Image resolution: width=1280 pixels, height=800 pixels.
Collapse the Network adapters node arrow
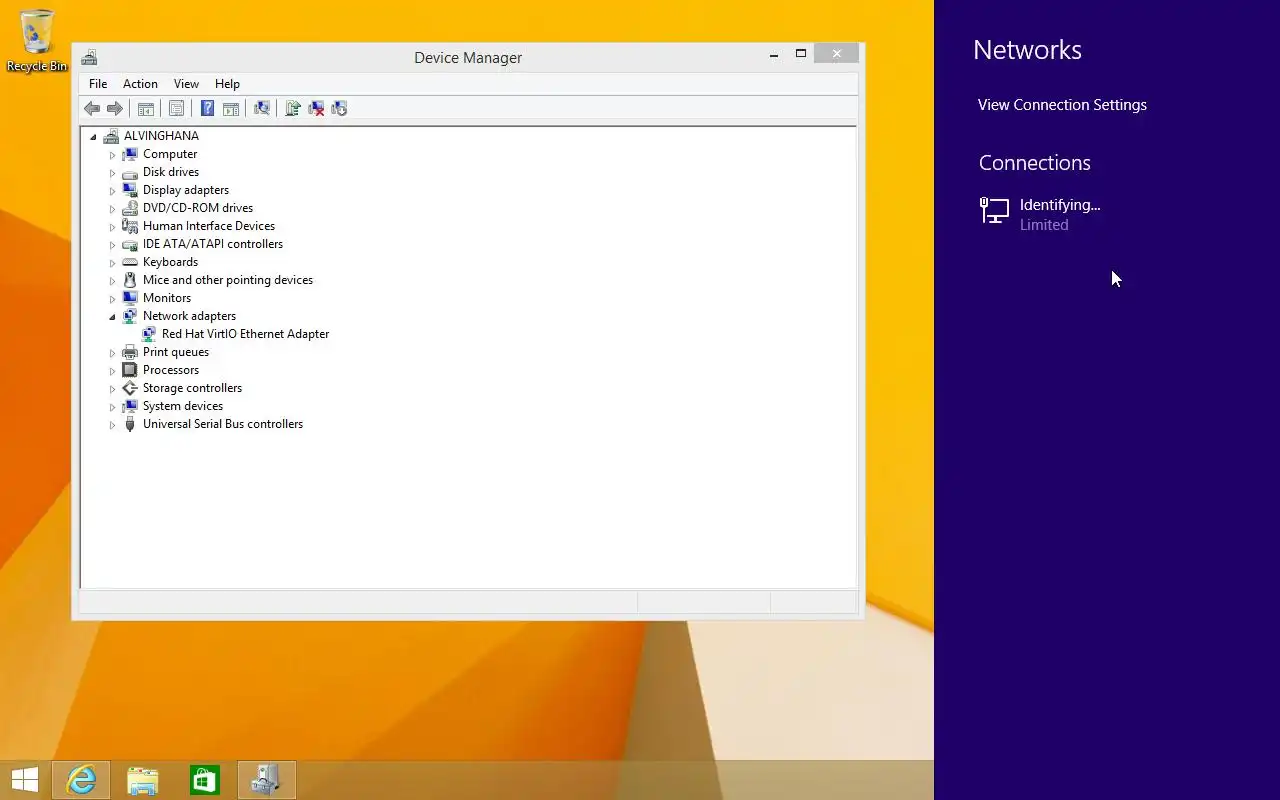(x=112, y=317)
